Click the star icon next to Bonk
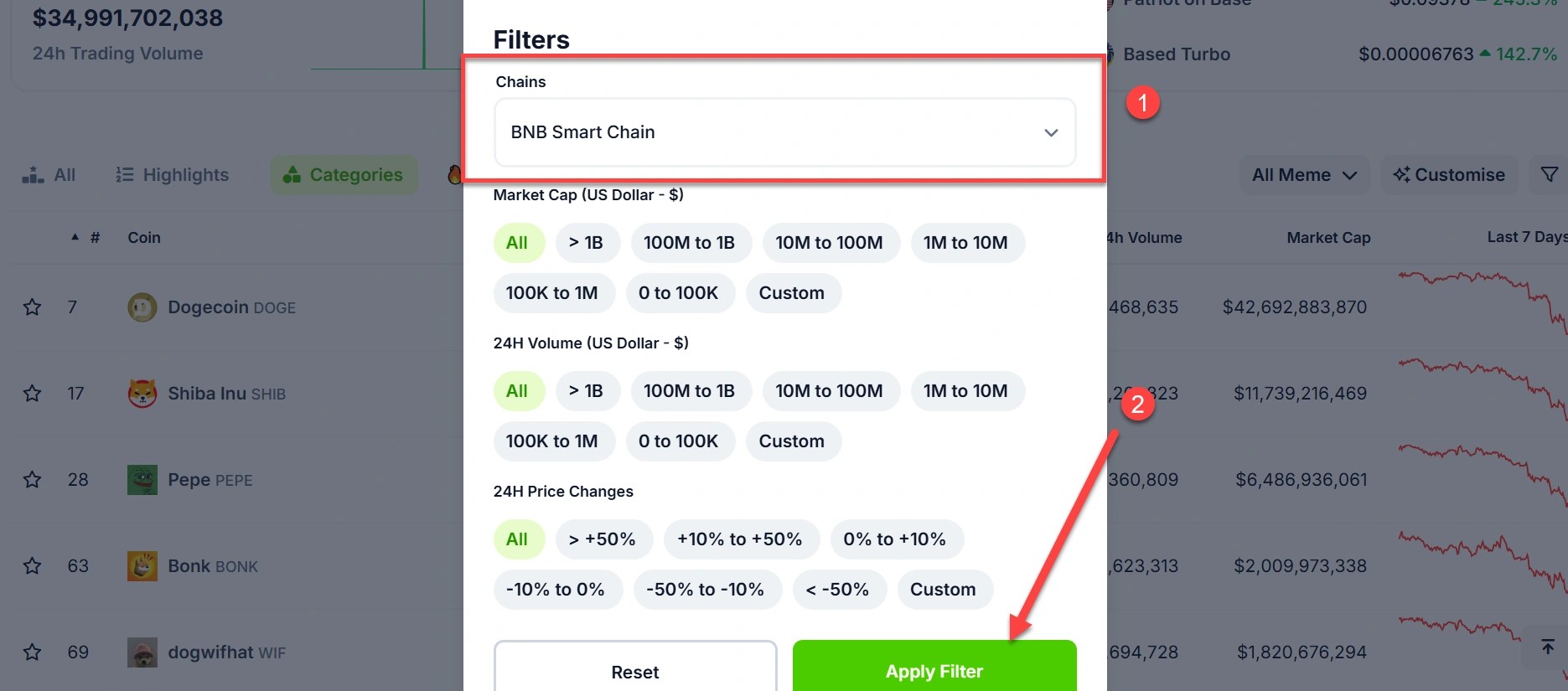 [31, 565]
